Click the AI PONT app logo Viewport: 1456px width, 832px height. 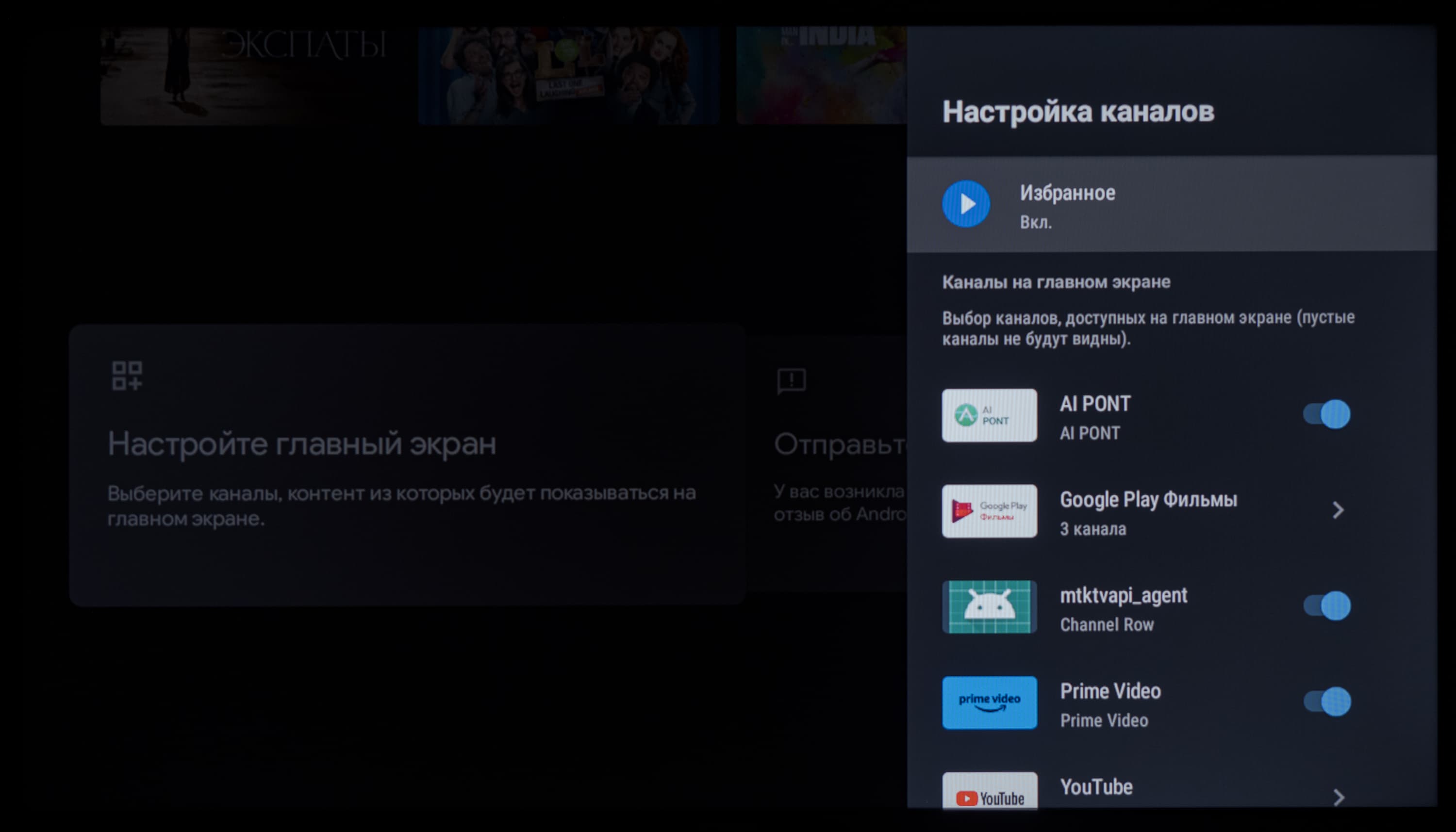point(989,415)
